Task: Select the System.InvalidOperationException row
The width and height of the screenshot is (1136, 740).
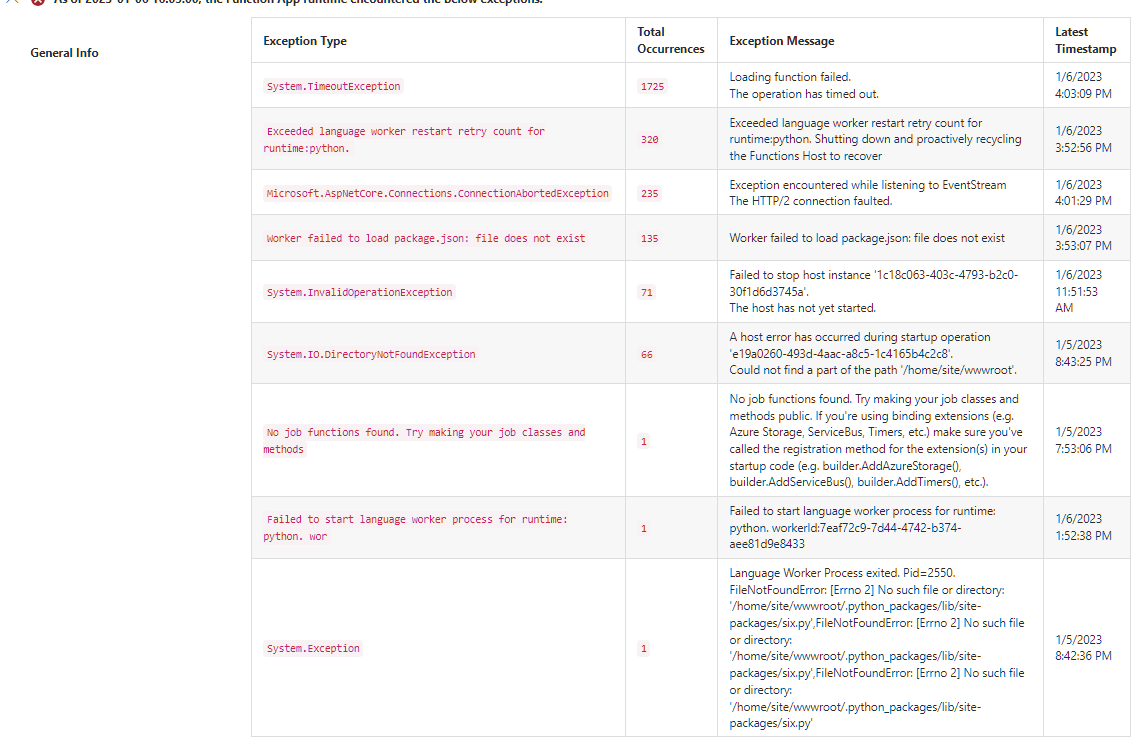Action: 360,291
